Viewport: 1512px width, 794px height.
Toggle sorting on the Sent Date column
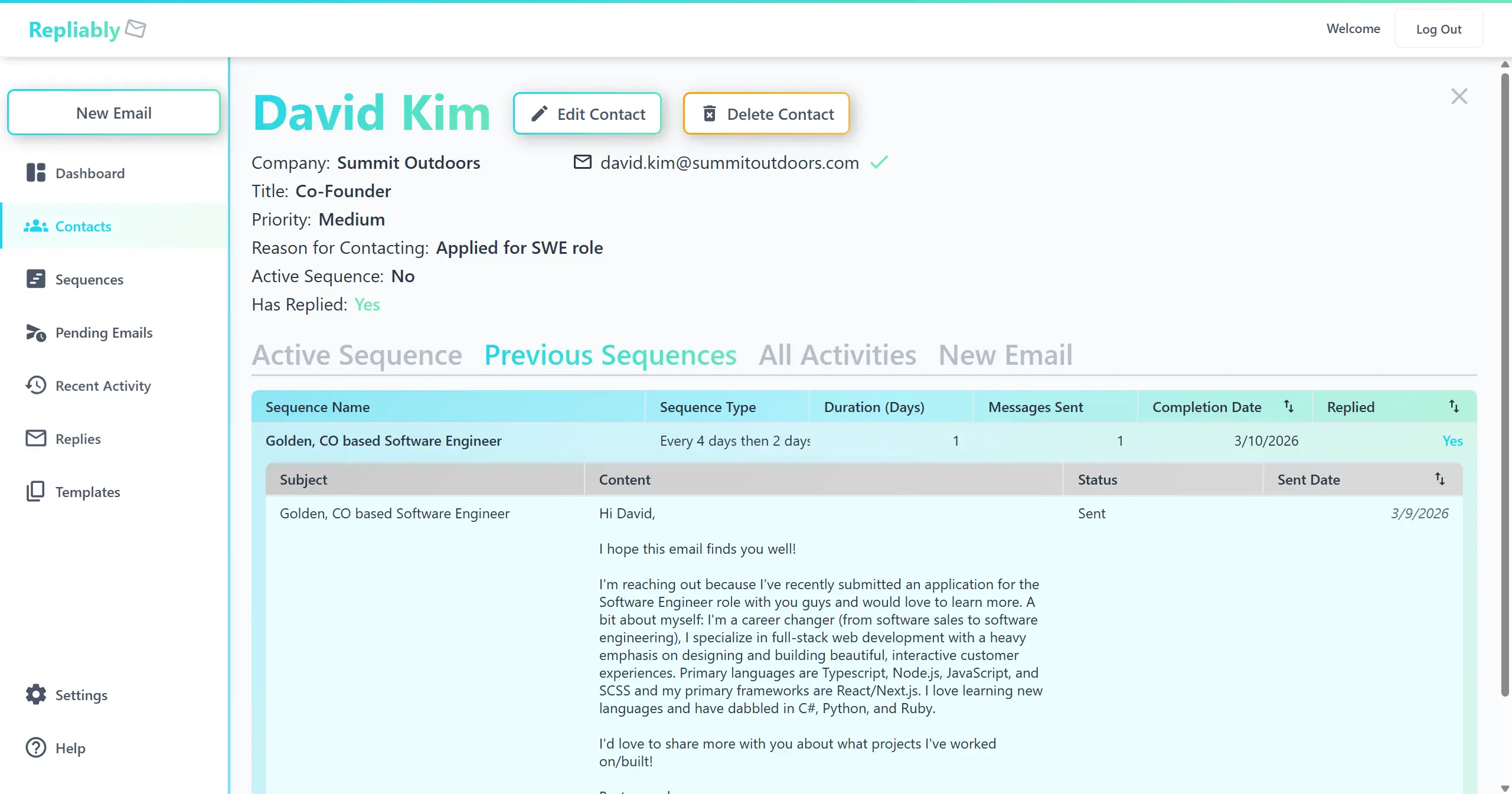1439,479
